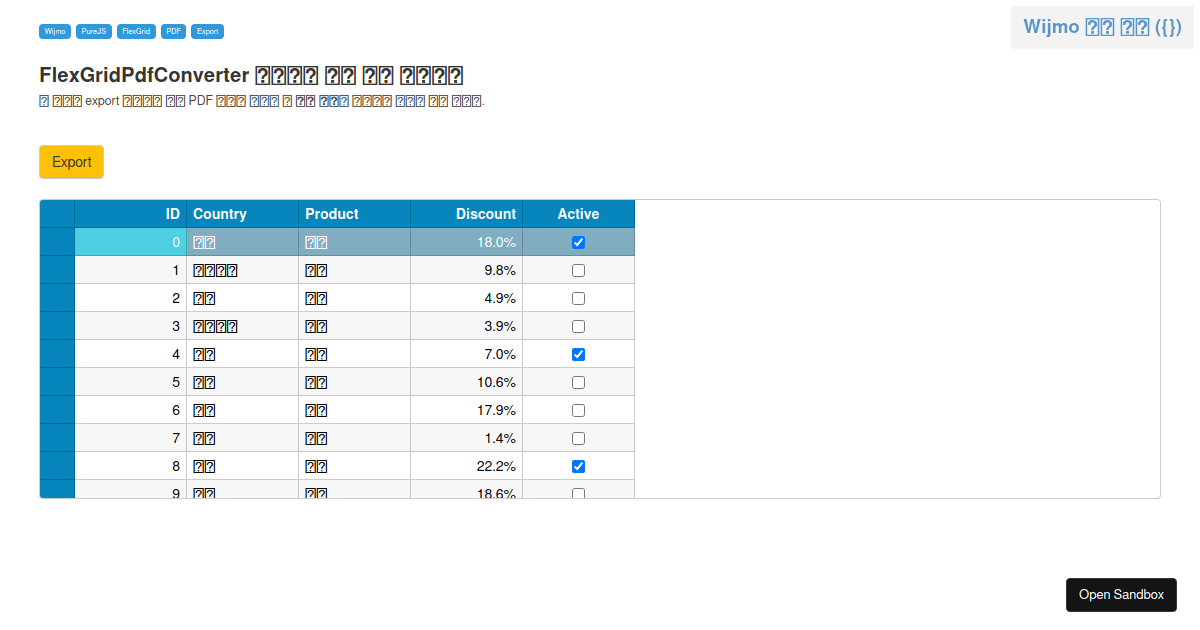The width and height of the screenshot is (1200, 630).
Task: Open the Wijmo link at top right
Action: click(1102, 27)
